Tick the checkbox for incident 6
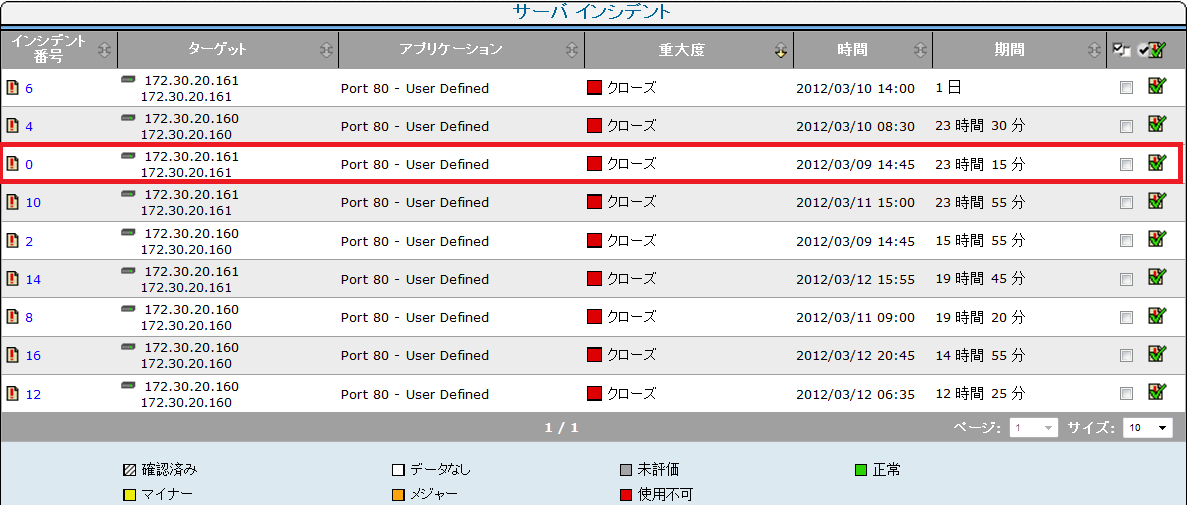Image resolution: width=1187 pixels, height=505 pixels. (x=1126, y=88)
